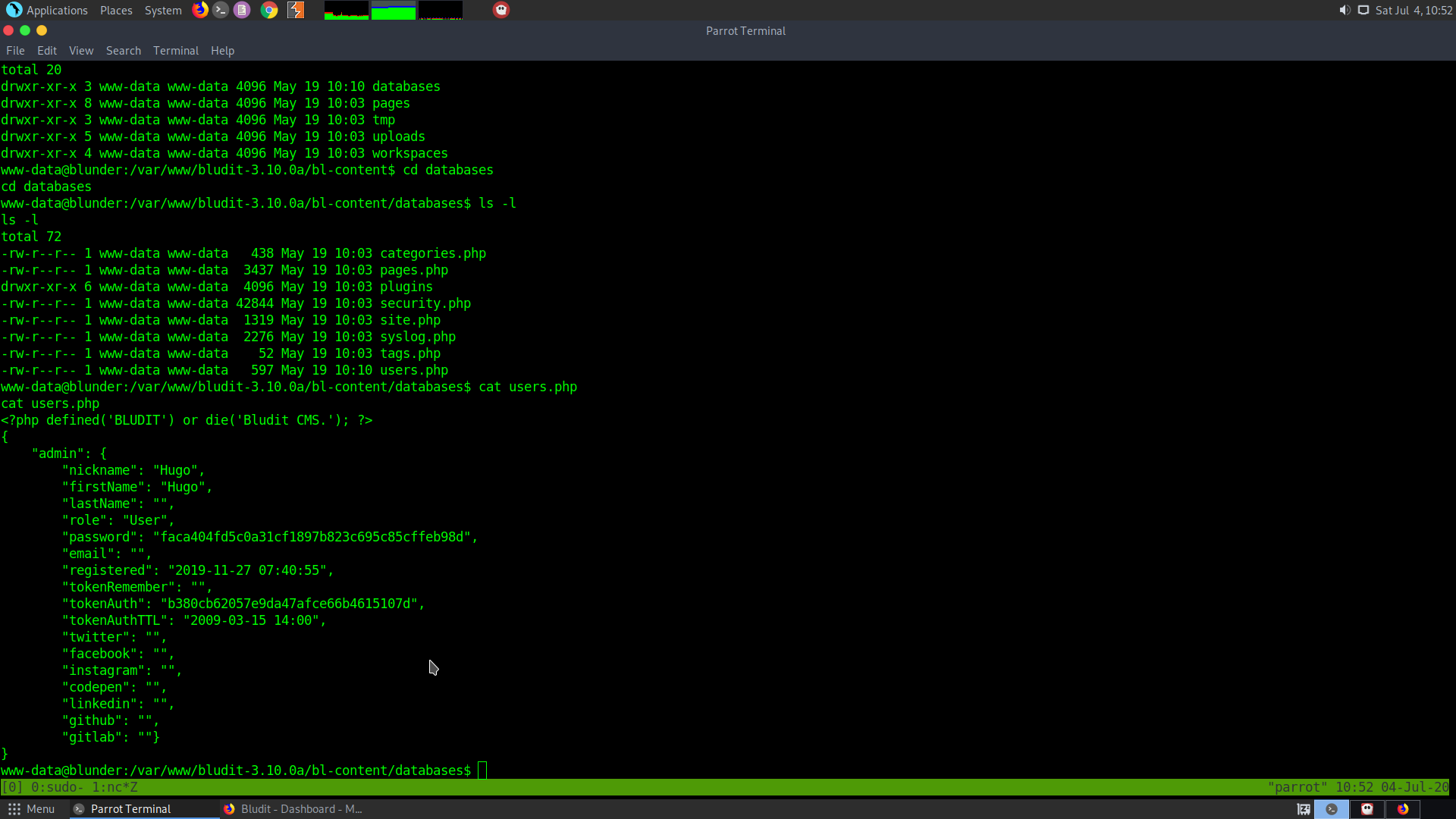The height and width of the screenshot is (819, 1456).
Task: Click the volume speaker icon
Action: click(1345, 10)
